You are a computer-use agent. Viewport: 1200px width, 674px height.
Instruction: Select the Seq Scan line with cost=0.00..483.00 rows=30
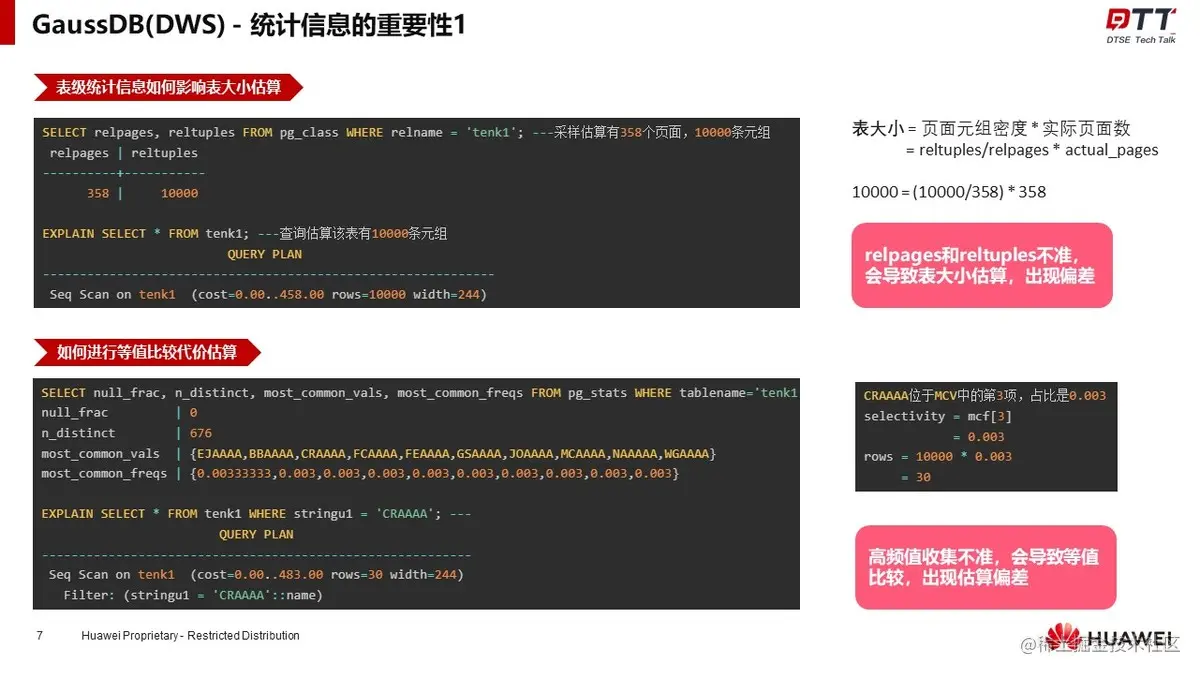coord(256,574)
